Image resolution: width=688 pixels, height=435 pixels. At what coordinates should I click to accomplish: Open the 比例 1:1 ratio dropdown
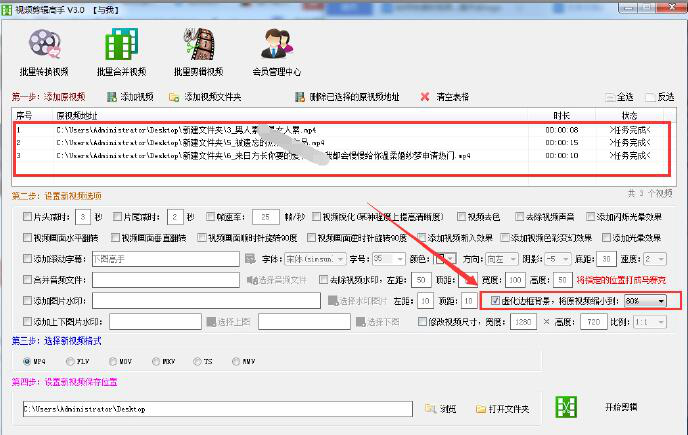(650, 322)
